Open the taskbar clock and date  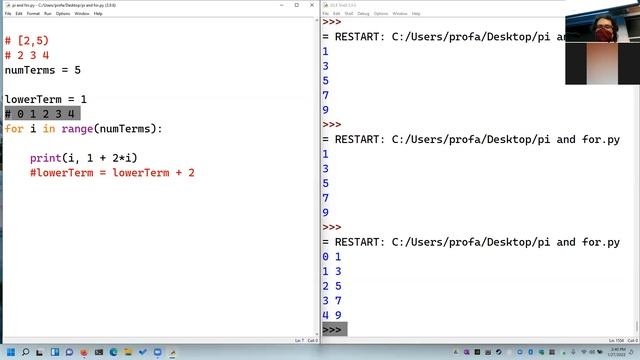click(616, 352)
